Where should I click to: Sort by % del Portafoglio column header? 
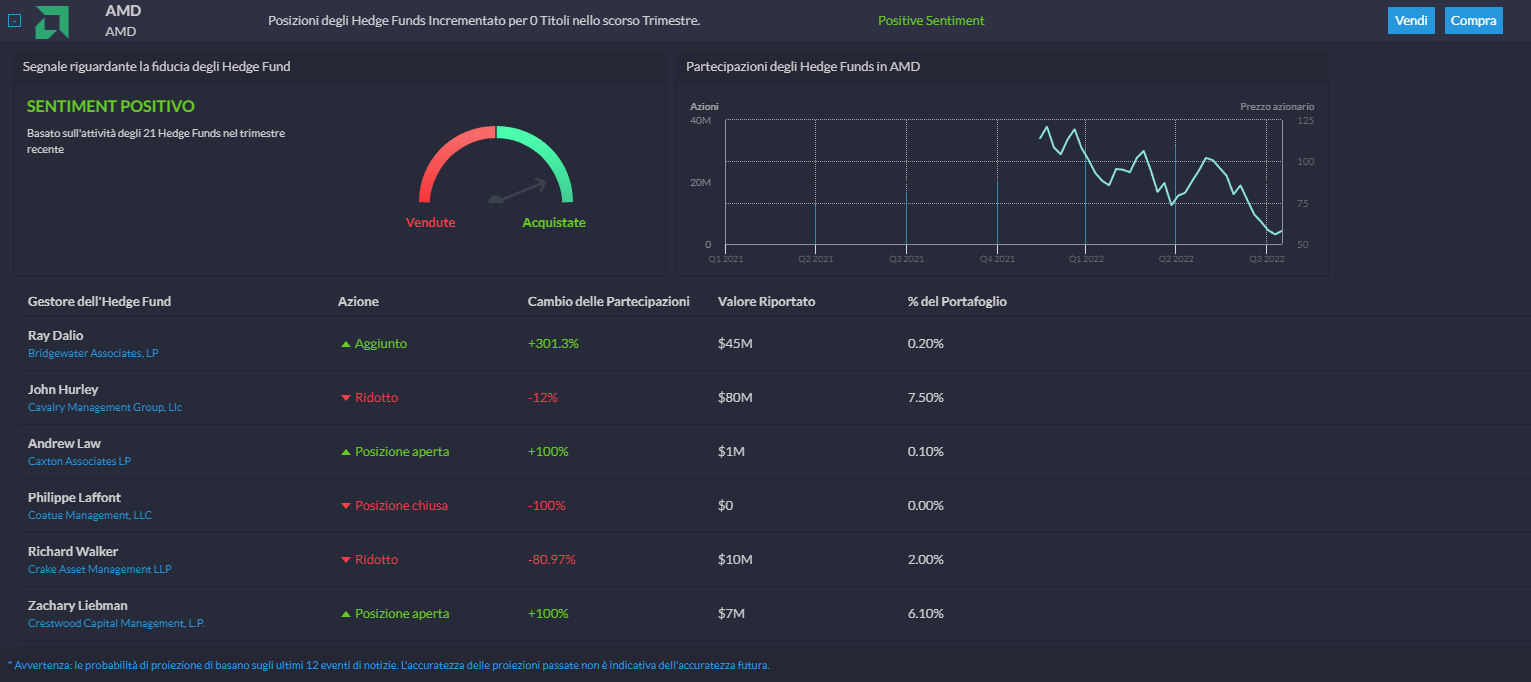coord(957,301)
